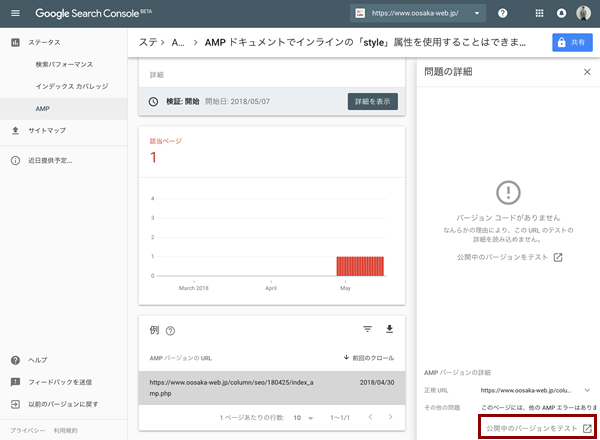Download the examples table
Screen dimensions: 600x440
(x=390, y=329)
